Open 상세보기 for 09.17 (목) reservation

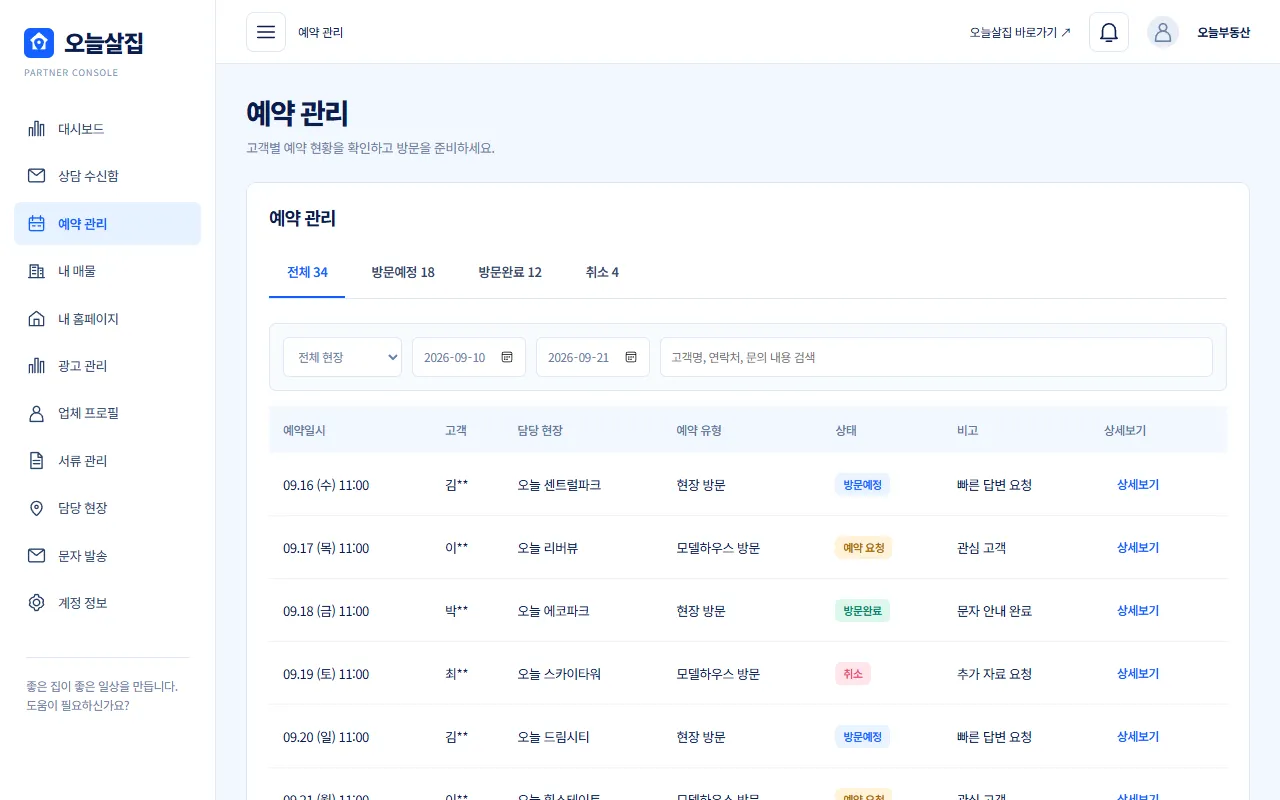coord(1138,547)
